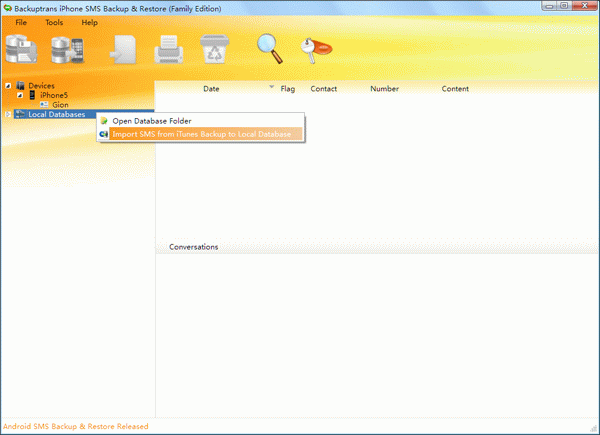600x435 pixels.
Task: Open the Android SMS Backup & Restore Released link
Action: tap(76, 426)
